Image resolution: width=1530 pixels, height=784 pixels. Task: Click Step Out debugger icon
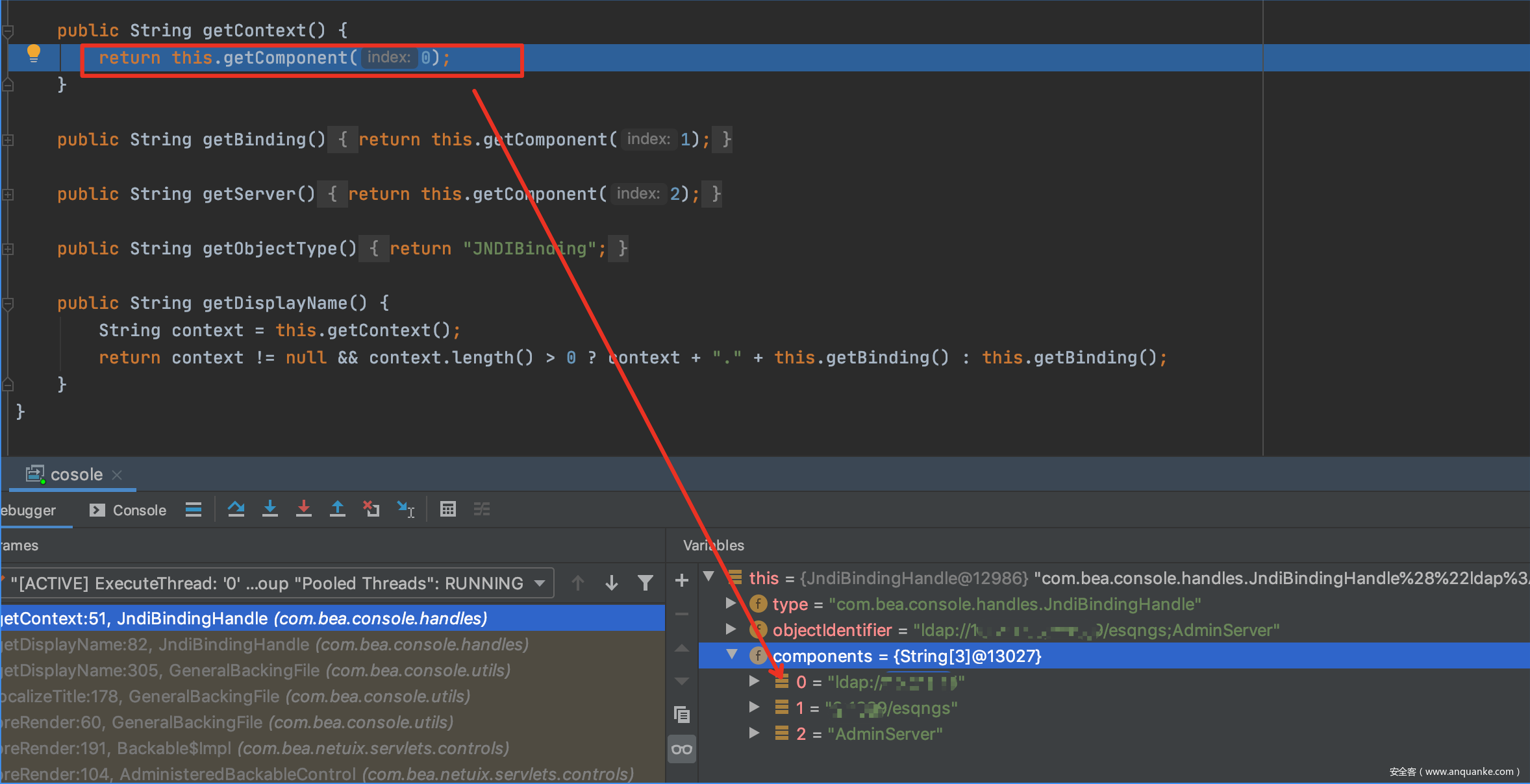point(338,509)
